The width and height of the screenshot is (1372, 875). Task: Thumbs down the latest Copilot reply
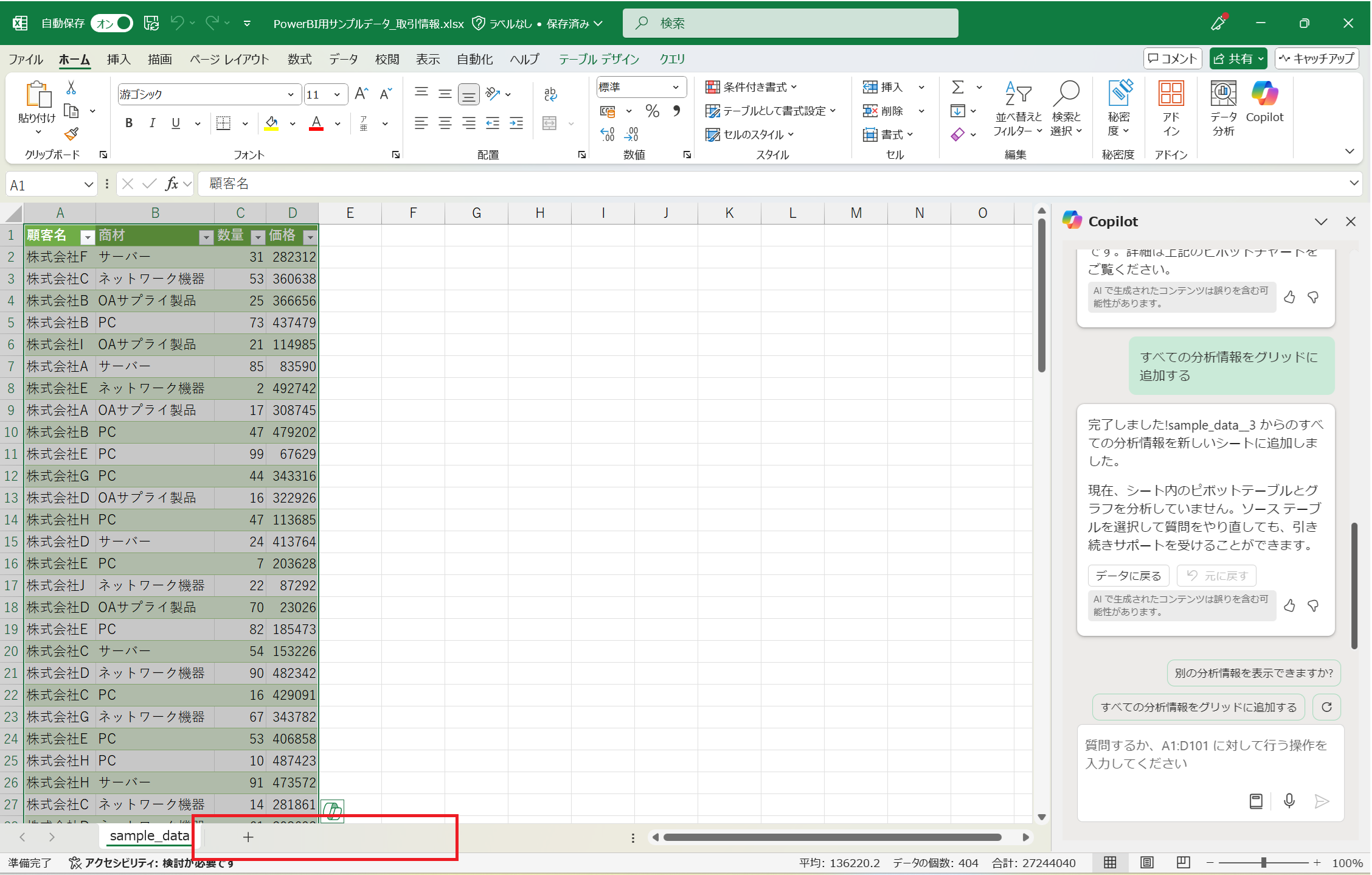[x=1313, y=605]
